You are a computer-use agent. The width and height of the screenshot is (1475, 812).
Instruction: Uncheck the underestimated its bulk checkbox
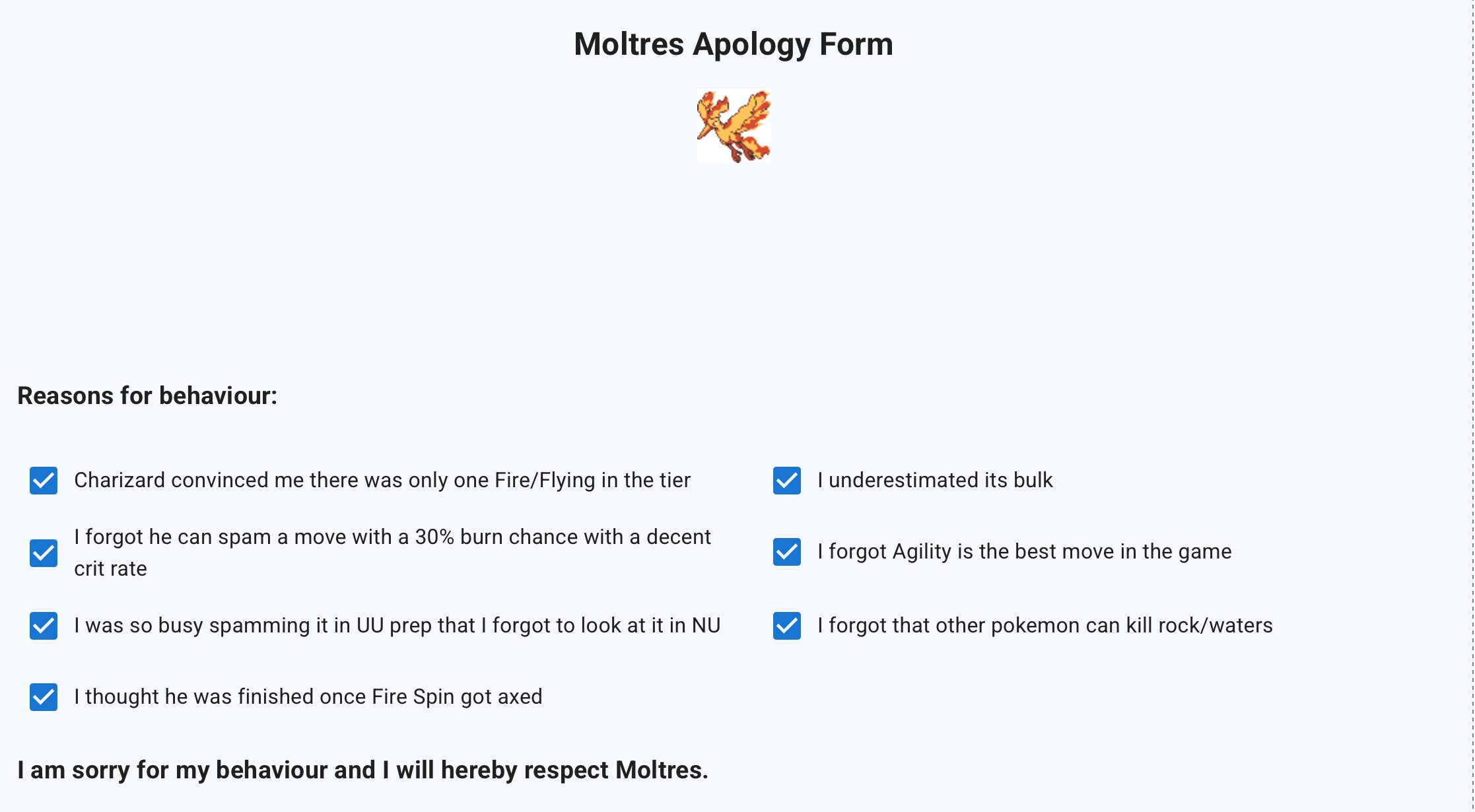pos(787,481)
